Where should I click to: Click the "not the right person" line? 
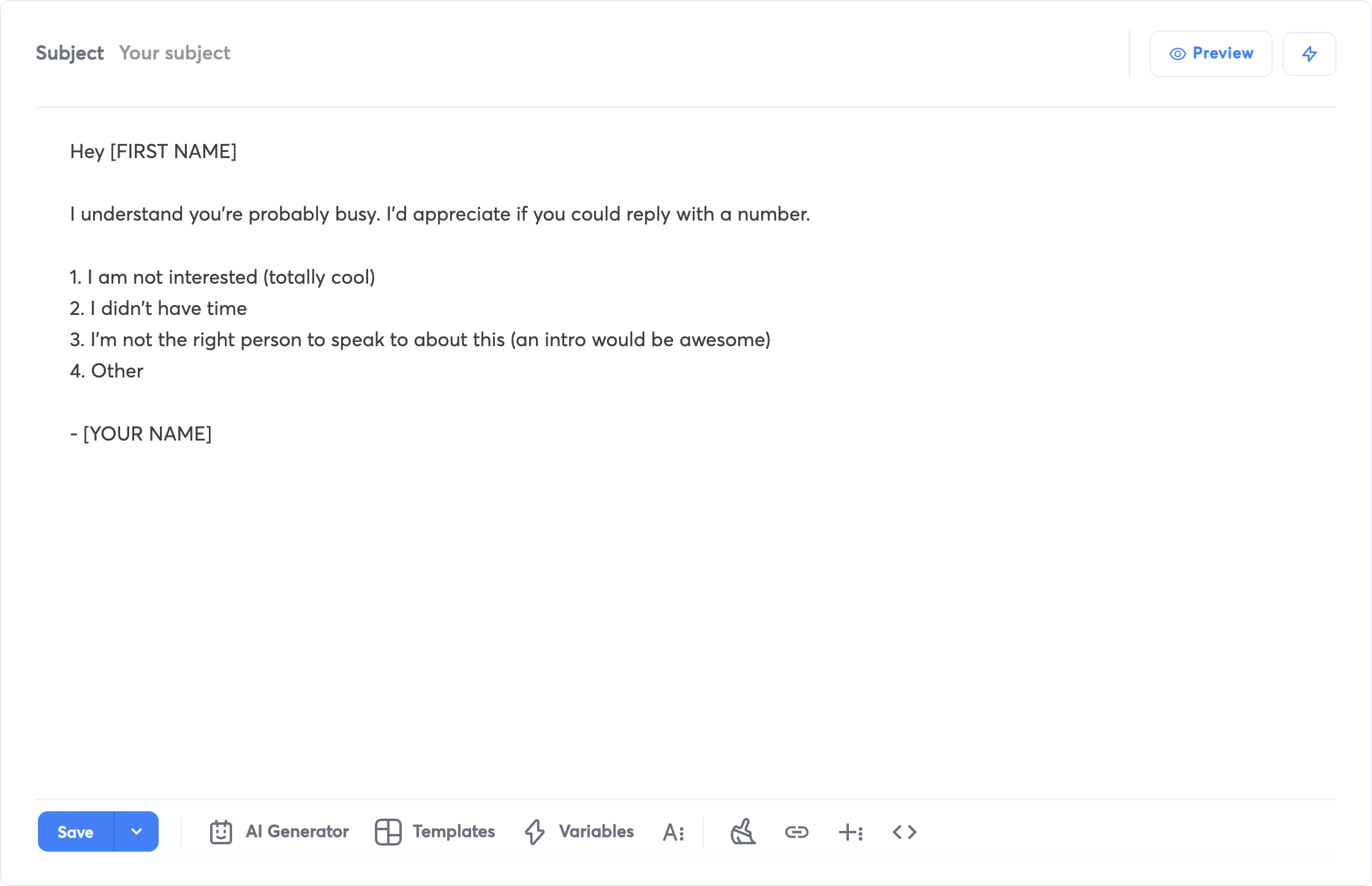420,339
